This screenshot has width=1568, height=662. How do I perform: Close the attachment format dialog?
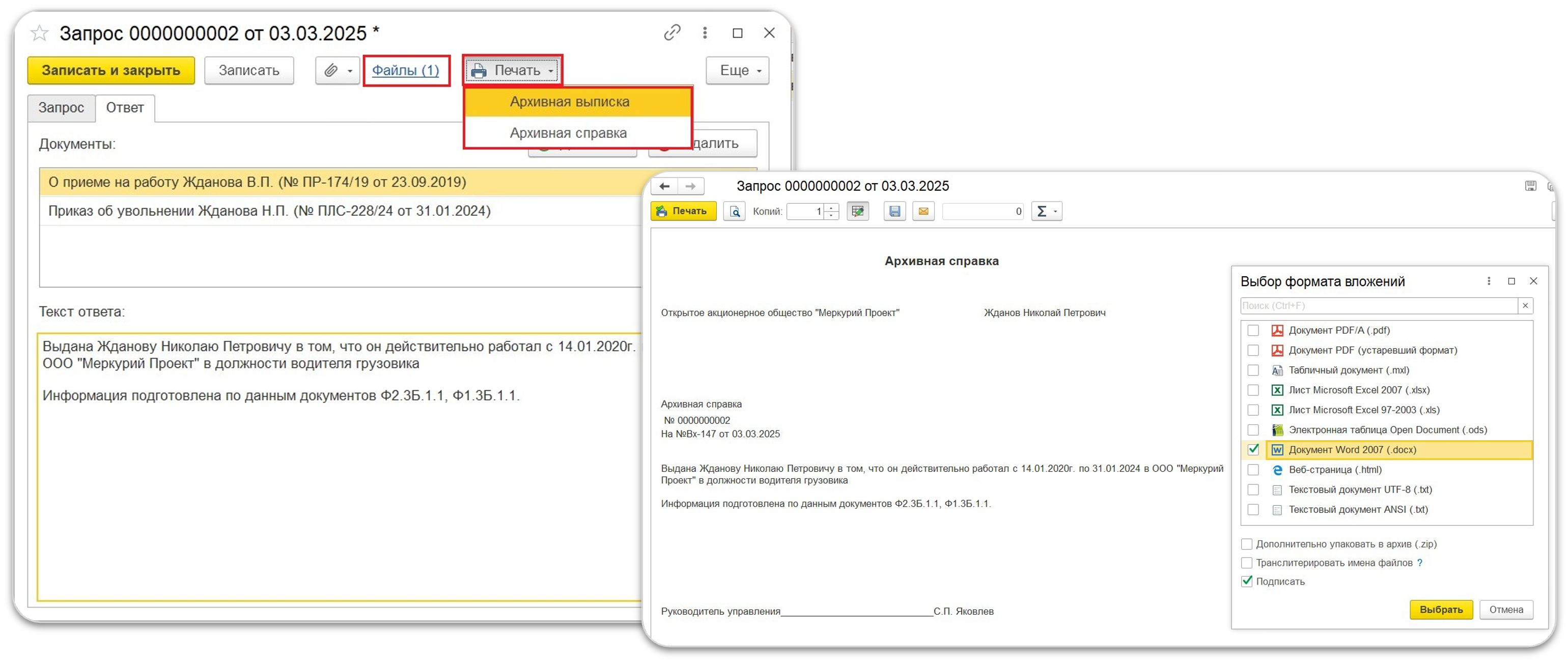[1534, 281]
